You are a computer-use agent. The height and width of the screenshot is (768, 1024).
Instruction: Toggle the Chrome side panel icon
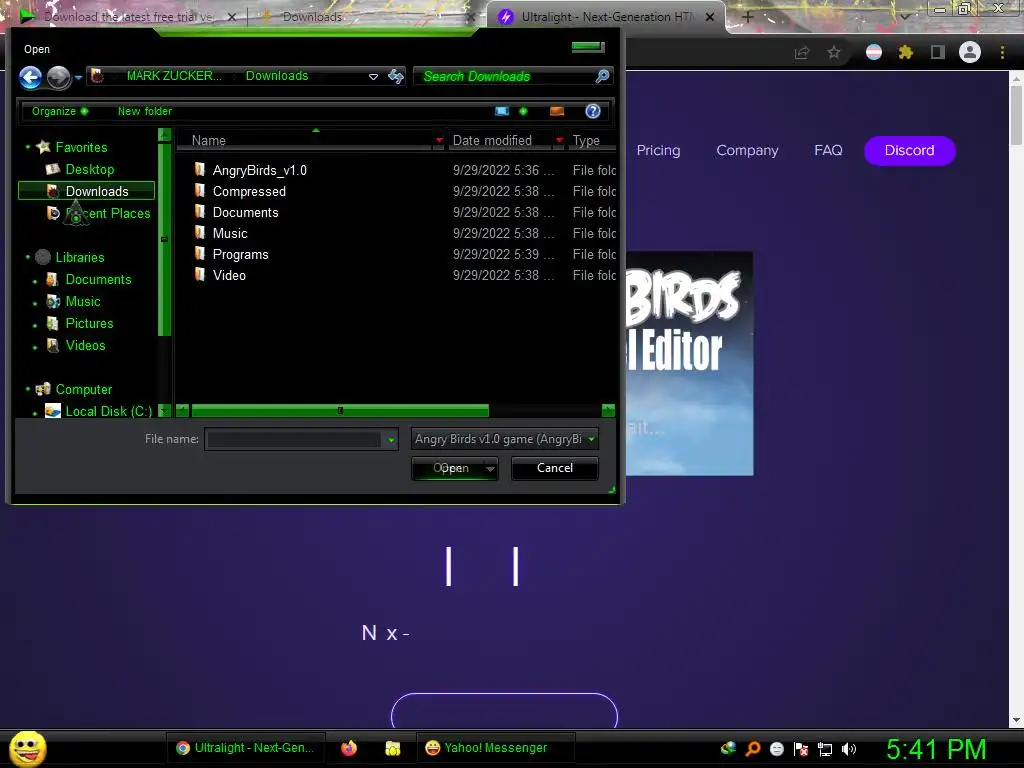pos(938,52)
